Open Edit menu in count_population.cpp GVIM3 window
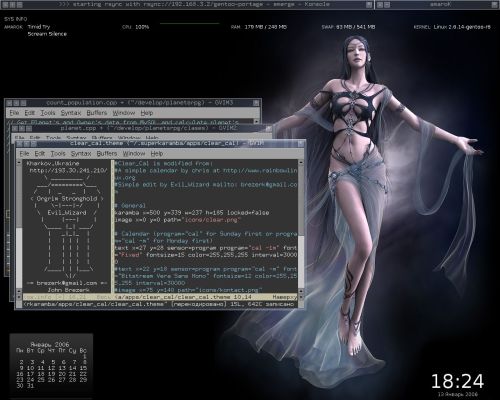500x400 pixels. pyautogui.click(x=30, y=113)
